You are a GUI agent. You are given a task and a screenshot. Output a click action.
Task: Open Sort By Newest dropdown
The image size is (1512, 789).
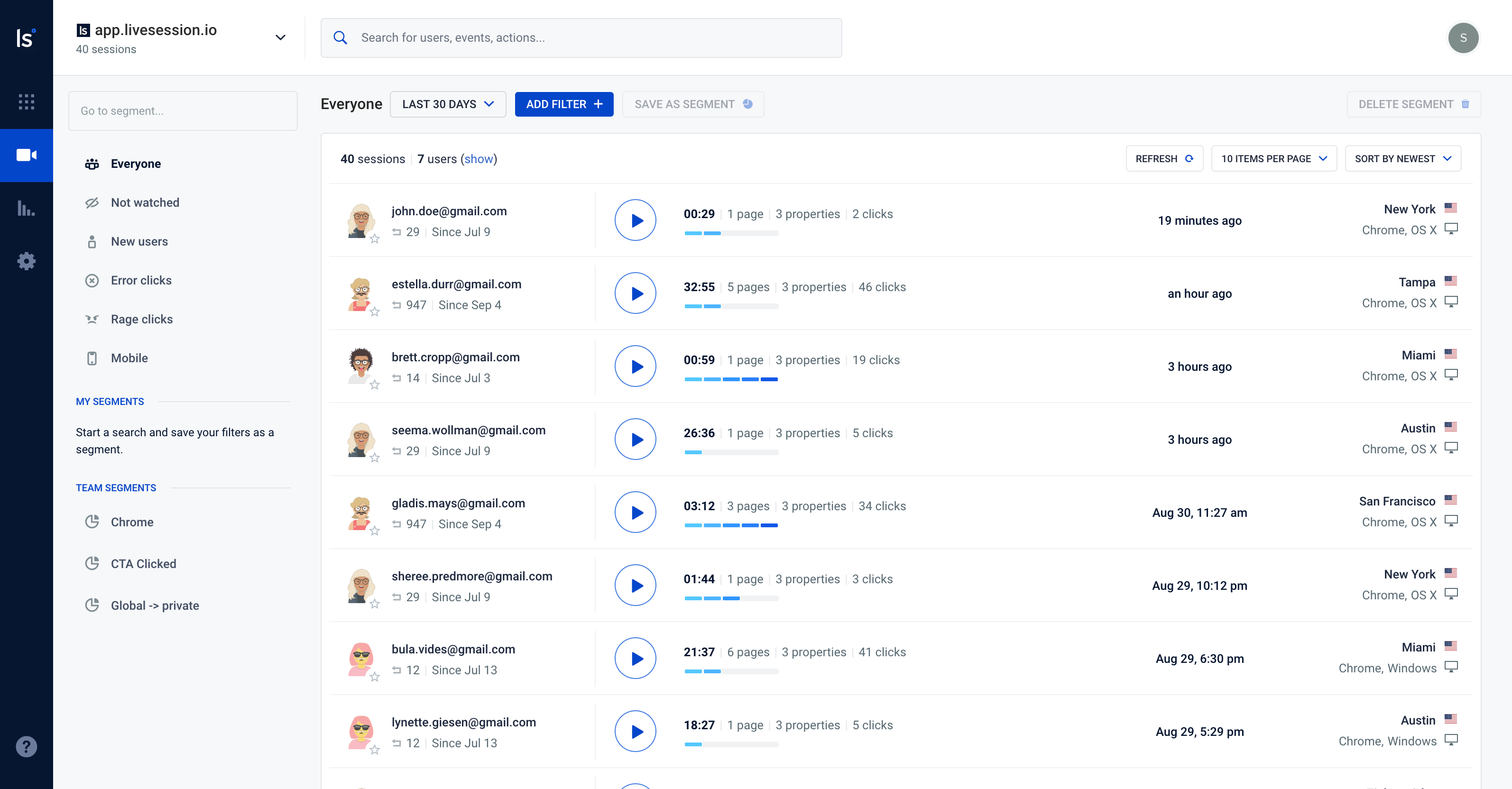(1402, 159)
